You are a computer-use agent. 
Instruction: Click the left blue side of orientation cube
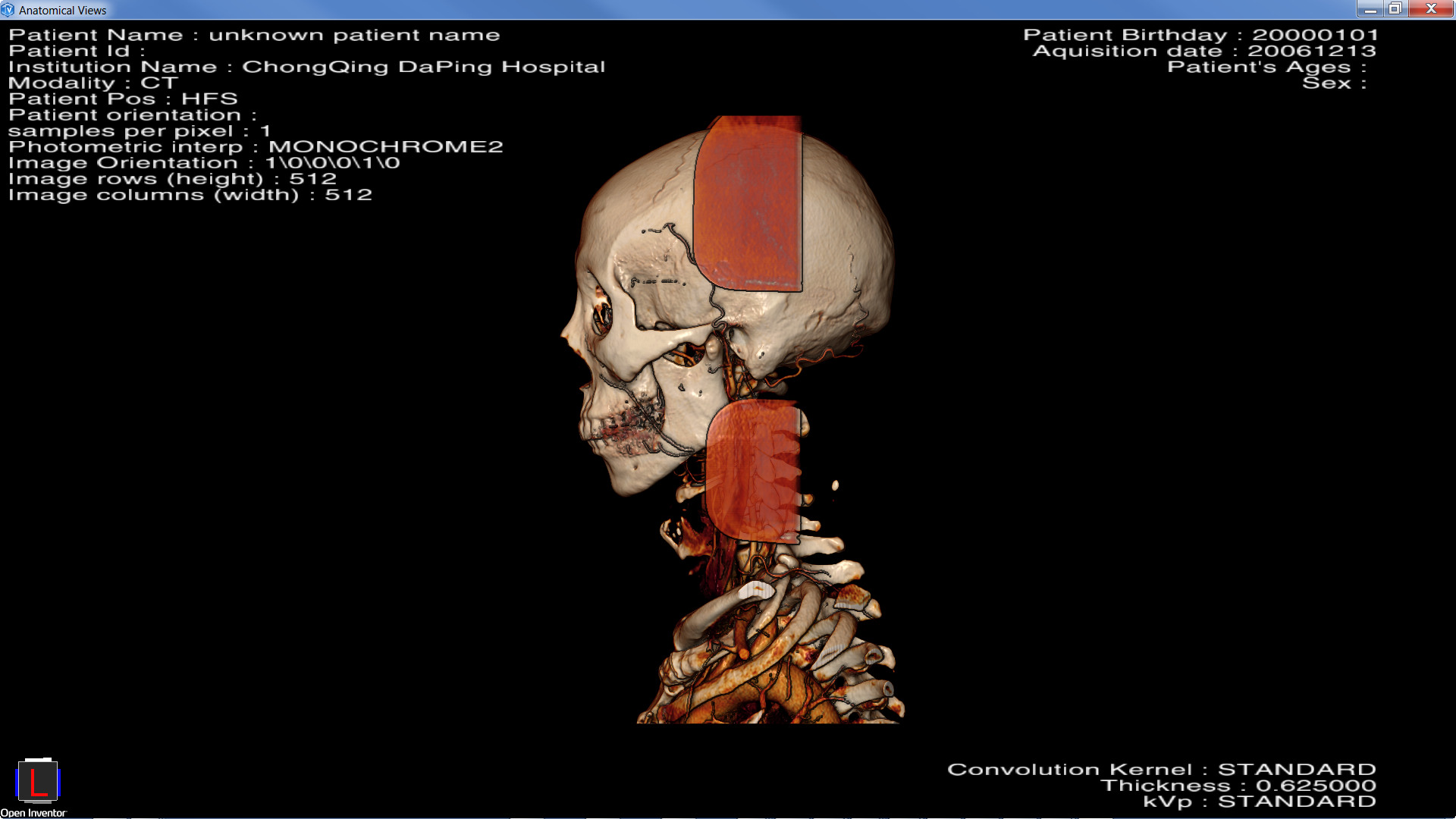coord(17,782)
